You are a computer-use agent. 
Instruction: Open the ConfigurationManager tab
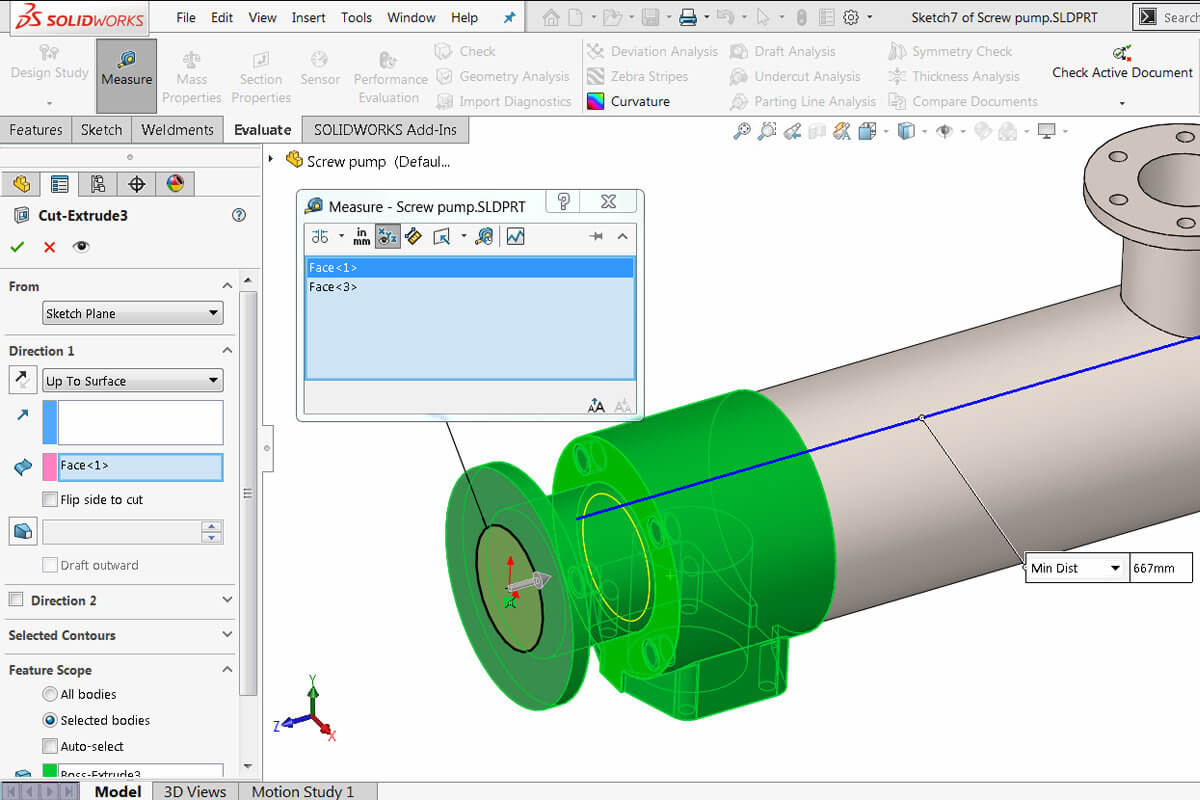click(98, 184)
